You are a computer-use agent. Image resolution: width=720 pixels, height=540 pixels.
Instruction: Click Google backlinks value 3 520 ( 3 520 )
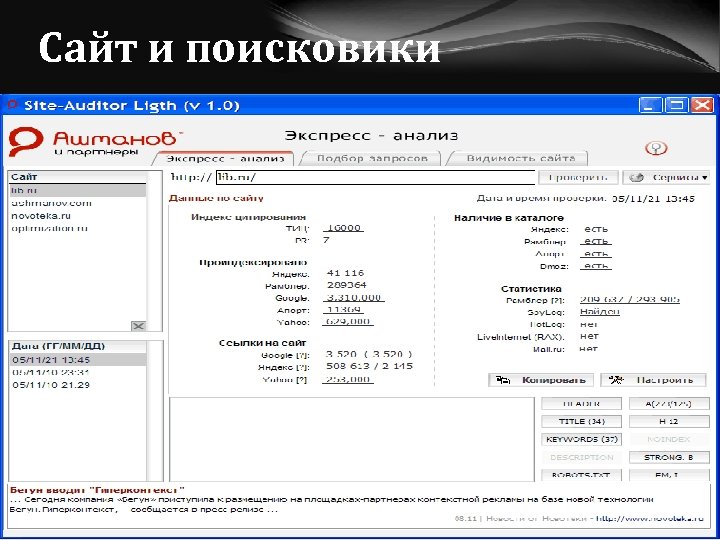click(369, 354)
